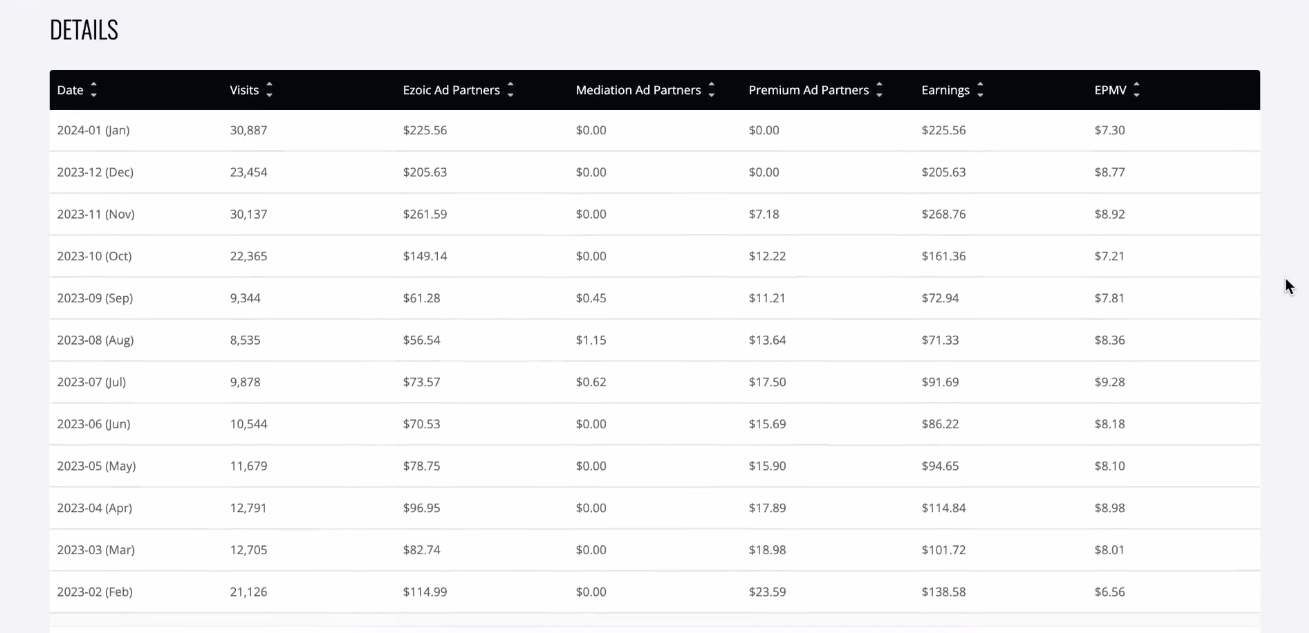Select Ezoic Ad Partners value $114.99
Image resolution: width=1309 pixels, height=633 pixels.
pyautogui.click(x=425, y=592)
